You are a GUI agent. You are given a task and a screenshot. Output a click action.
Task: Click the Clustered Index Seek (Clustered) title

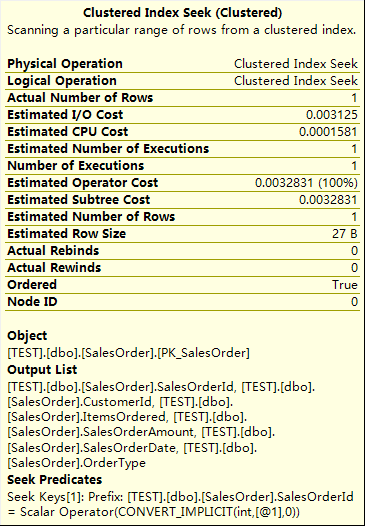(x=182, y=13)
